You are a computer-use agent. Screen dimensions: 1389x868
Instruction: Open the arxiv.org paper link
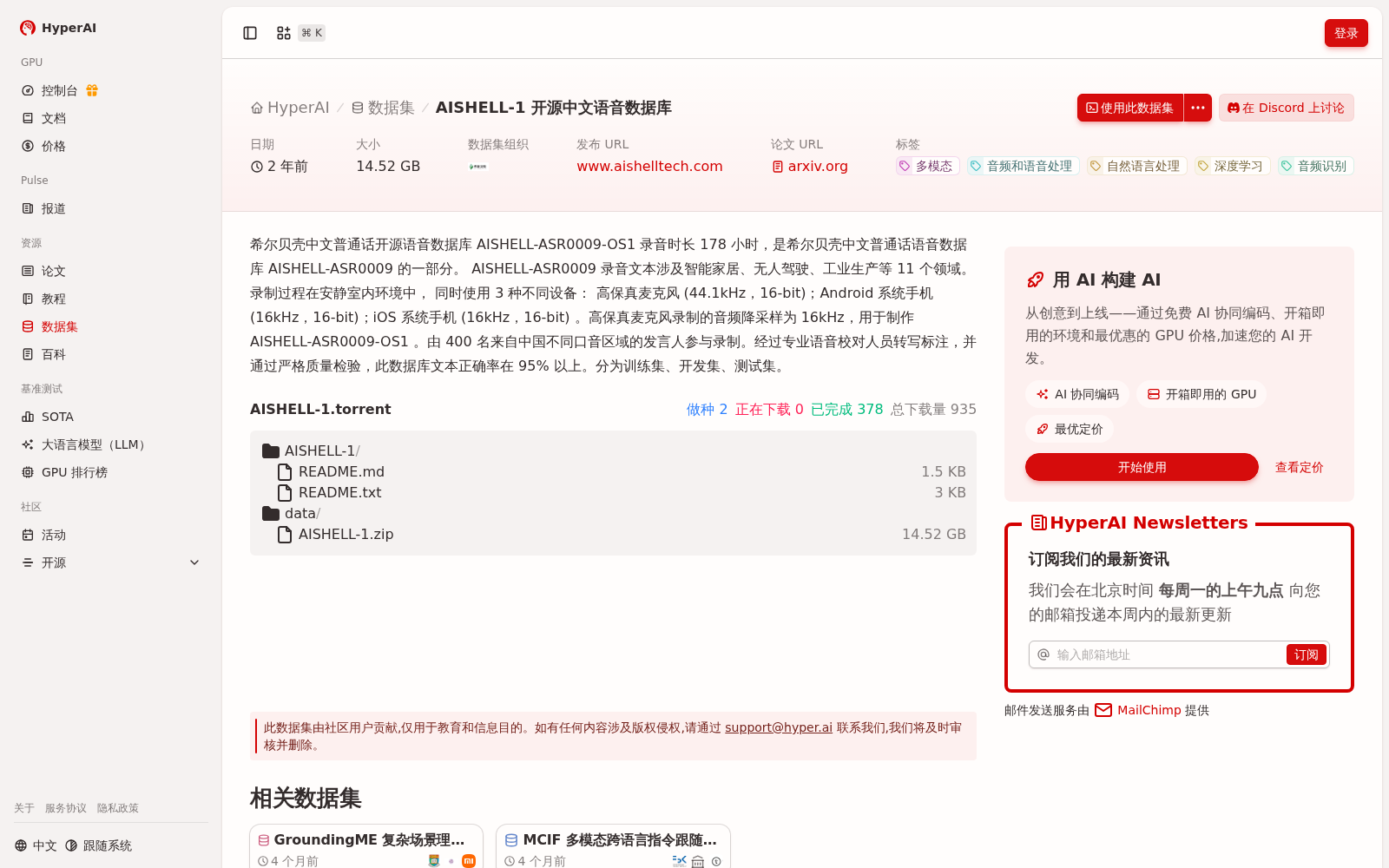(810, 167)
